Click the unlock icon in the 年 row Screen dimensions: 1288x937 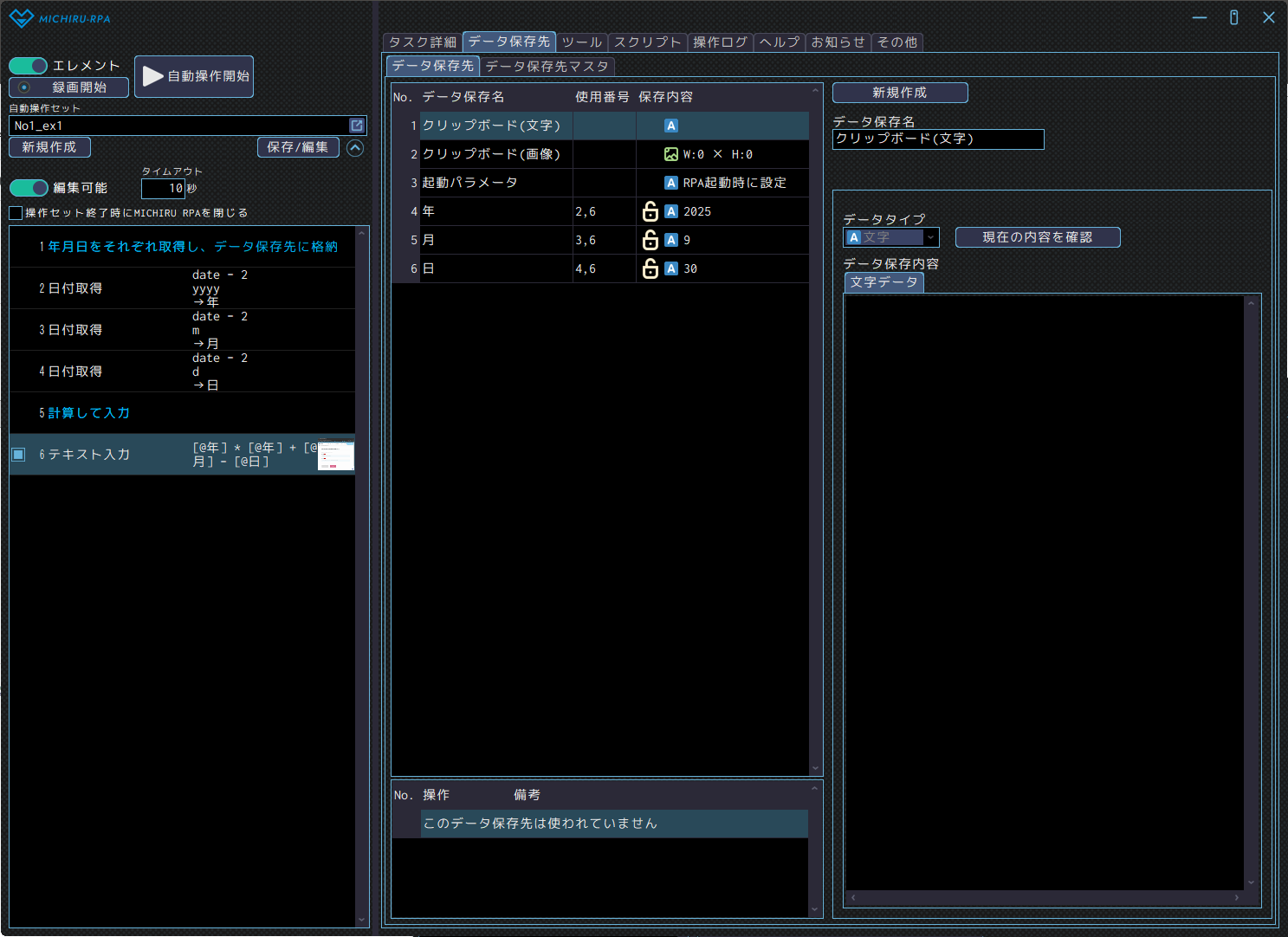(650, 211)
